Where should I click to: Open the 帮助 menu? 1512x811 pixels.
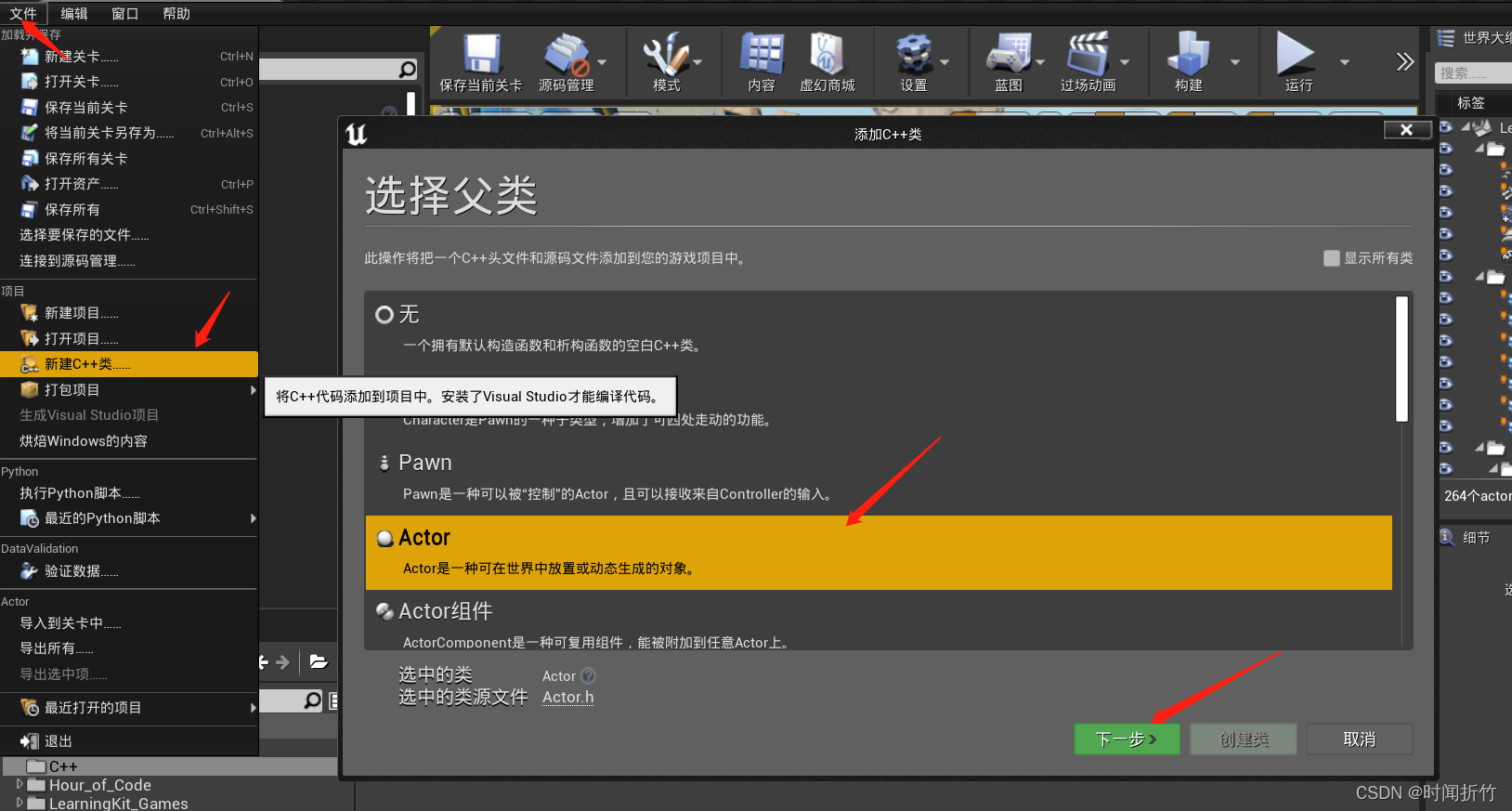point(176,13)
